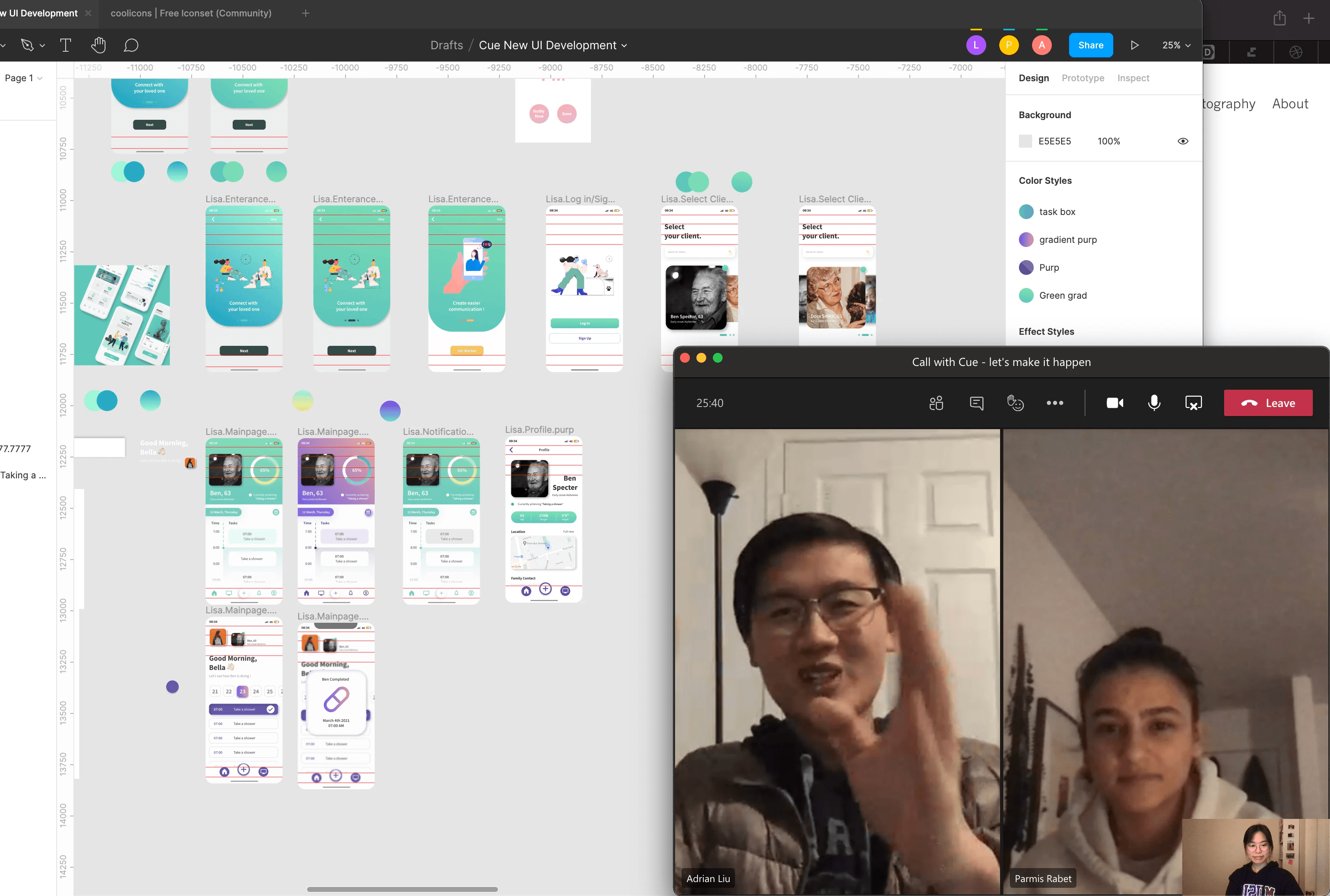Select the Hand tool
Screen dimensions: 1330x896
click(98, 45)
